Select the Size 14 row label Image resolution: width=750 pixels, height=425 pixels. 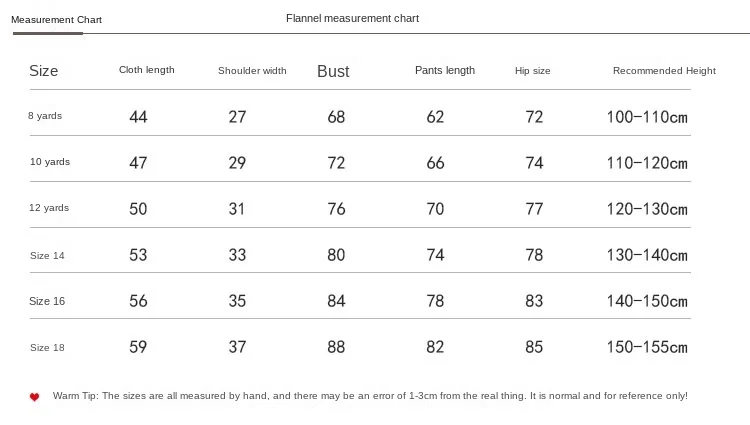(47, 255)
